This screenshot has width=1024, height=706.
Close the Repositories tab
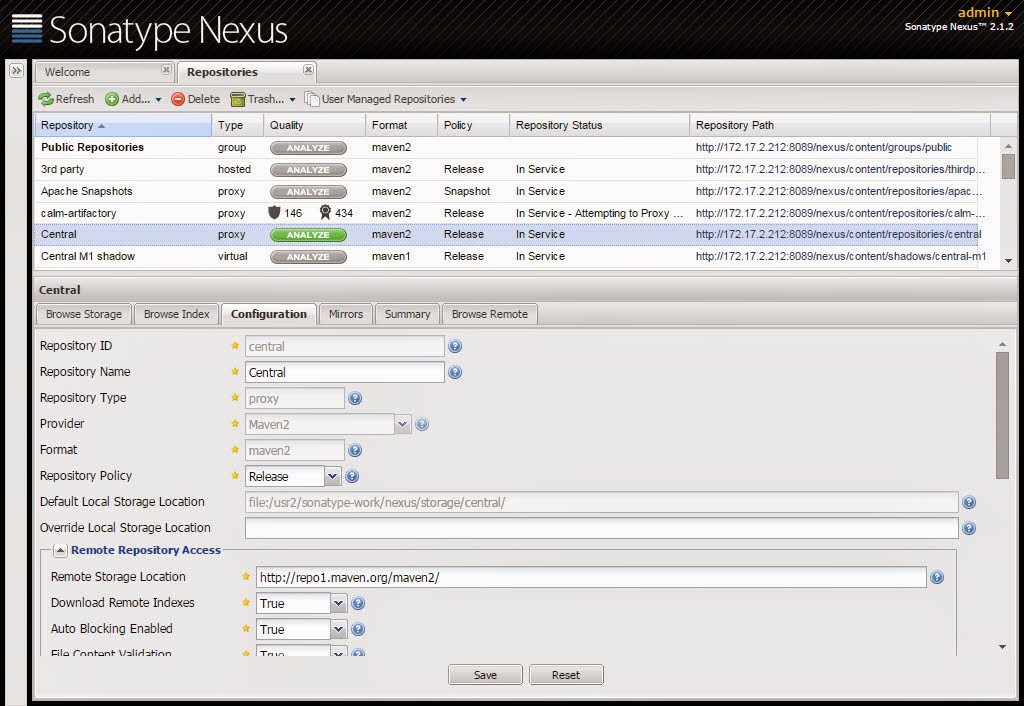tap(308, 69)
